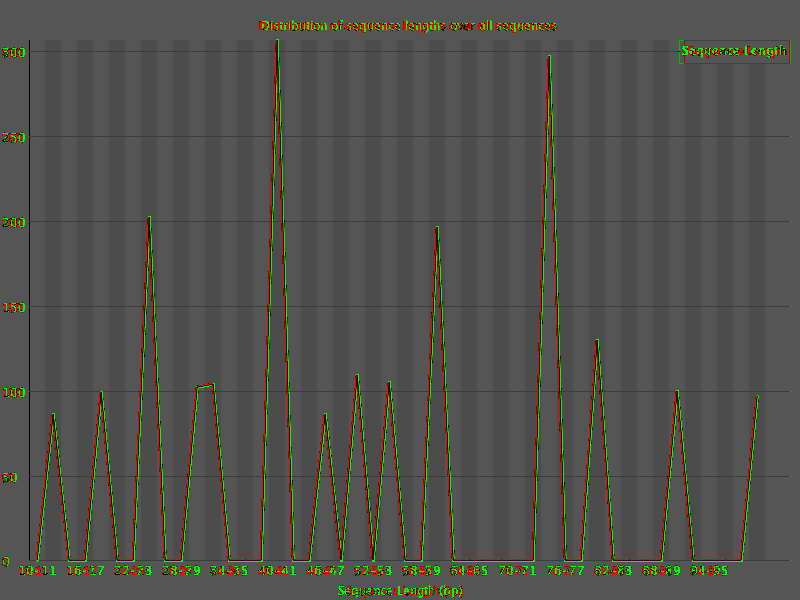Click the y-axis tick label 250
The image size is (800, 600).
(x=13, y=137)
